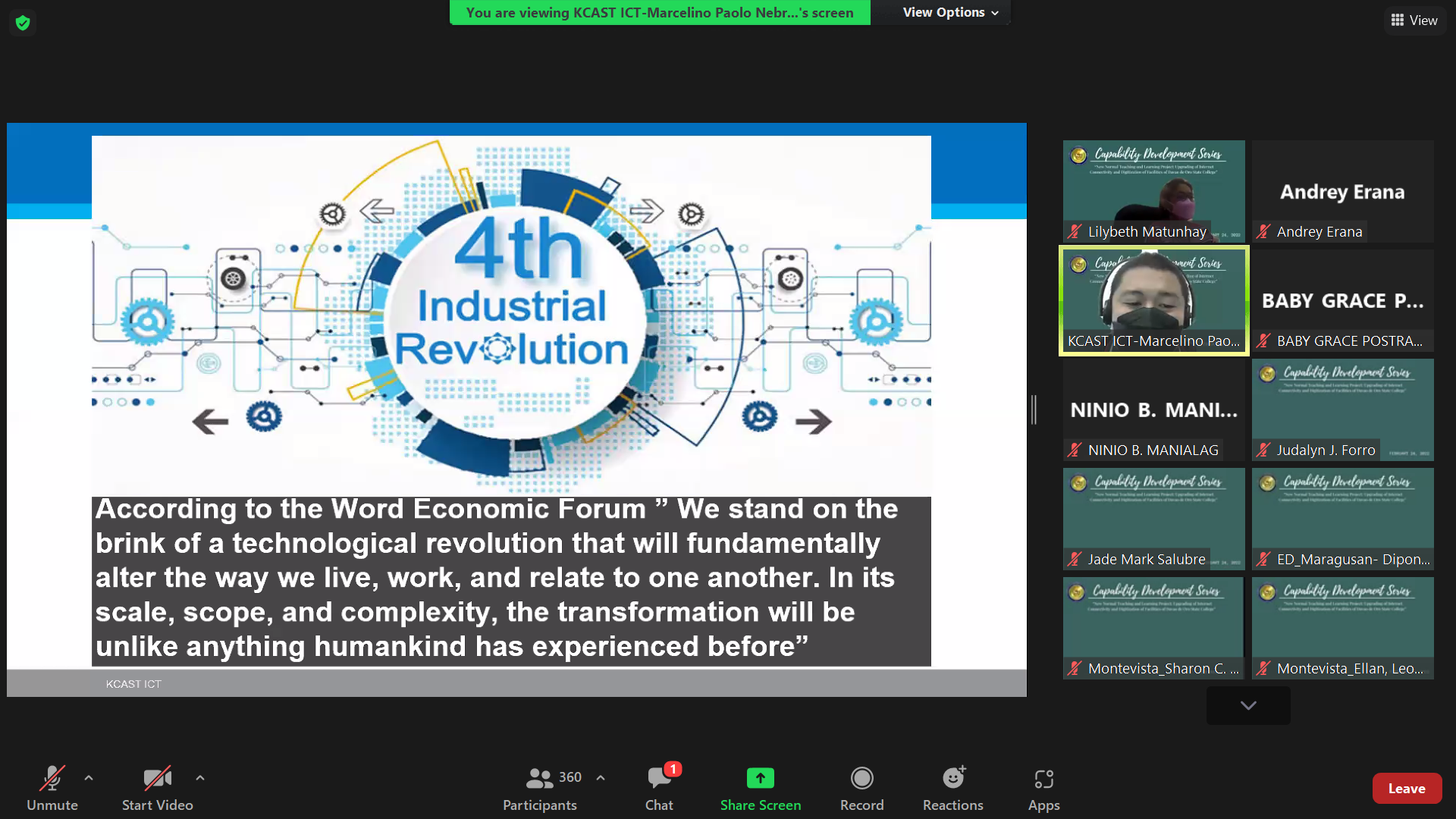Click the divider handle beside shared screen
1456x819 pixels.
click(1034, 409)
